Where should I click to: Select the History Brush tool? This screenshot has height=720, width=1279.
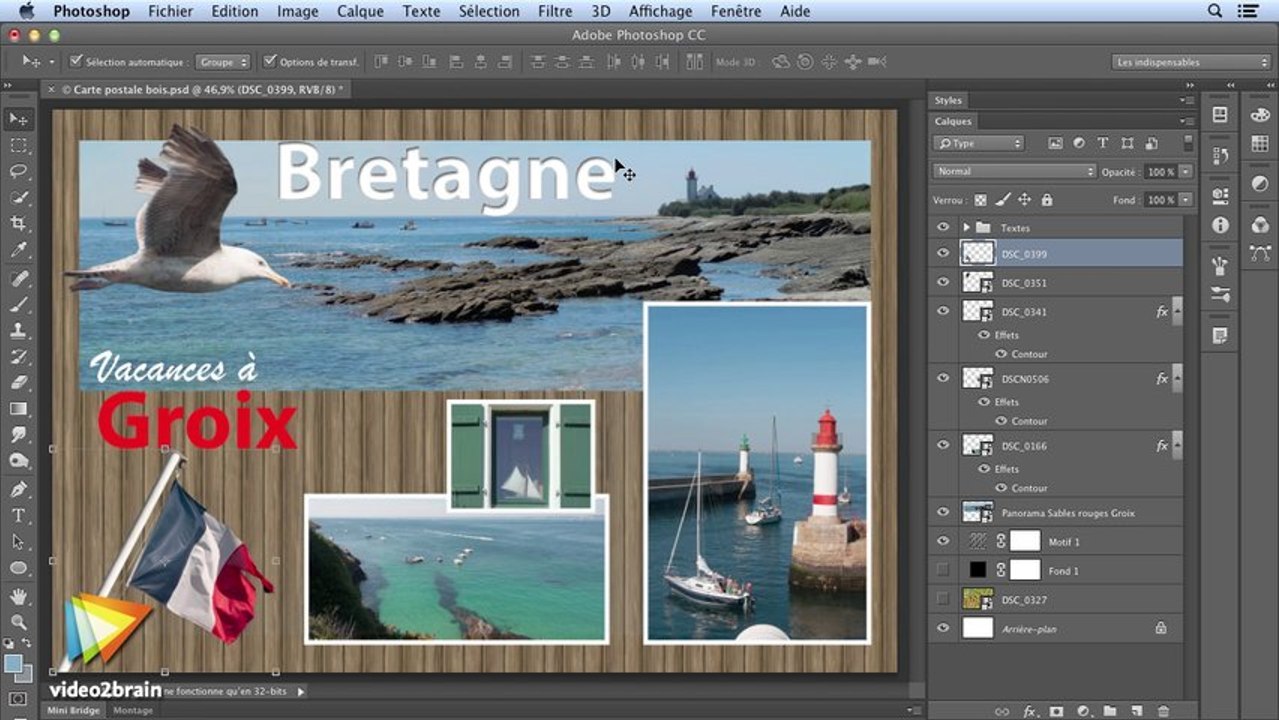tap(18, 357)
